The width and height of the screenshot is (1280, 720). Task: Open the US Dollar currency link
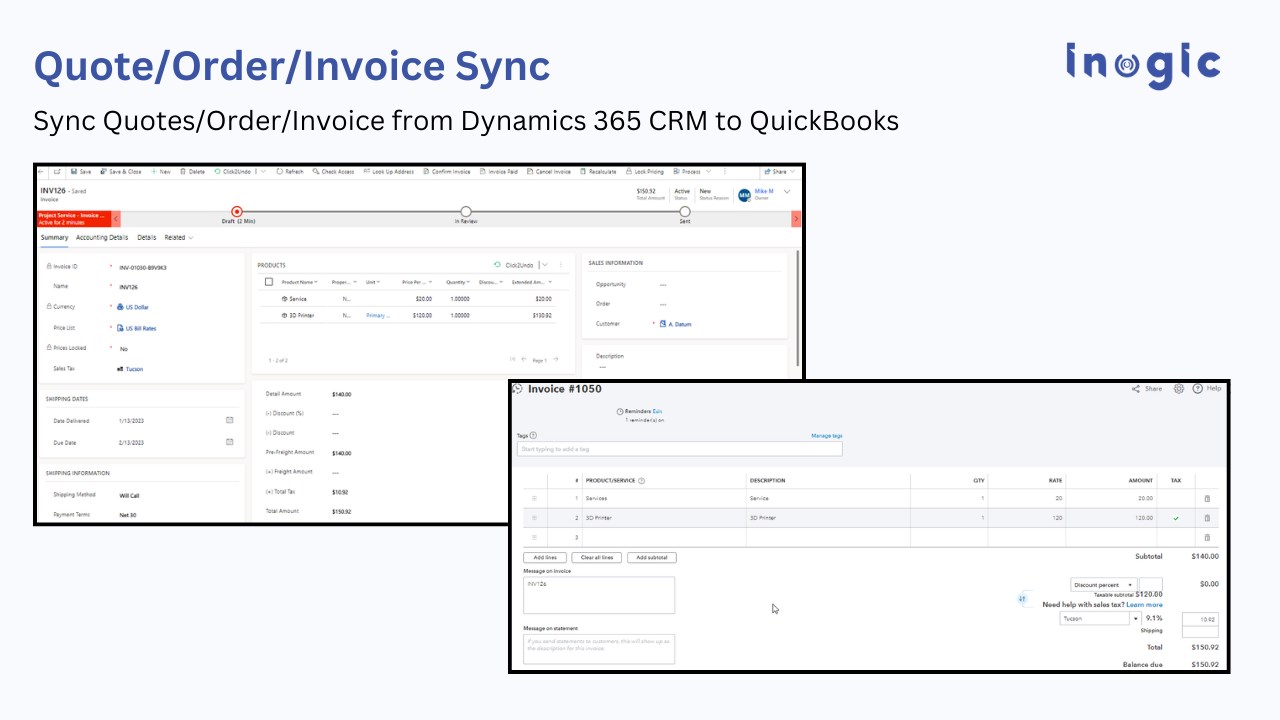click(138, 307)
